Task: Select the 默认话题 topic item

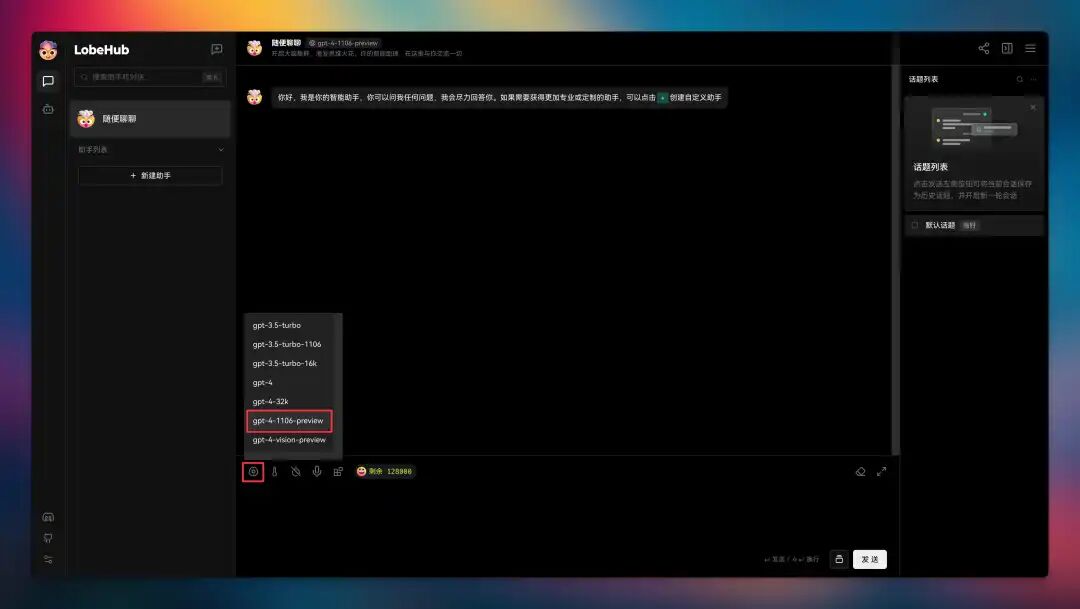Action: [974, 225]
